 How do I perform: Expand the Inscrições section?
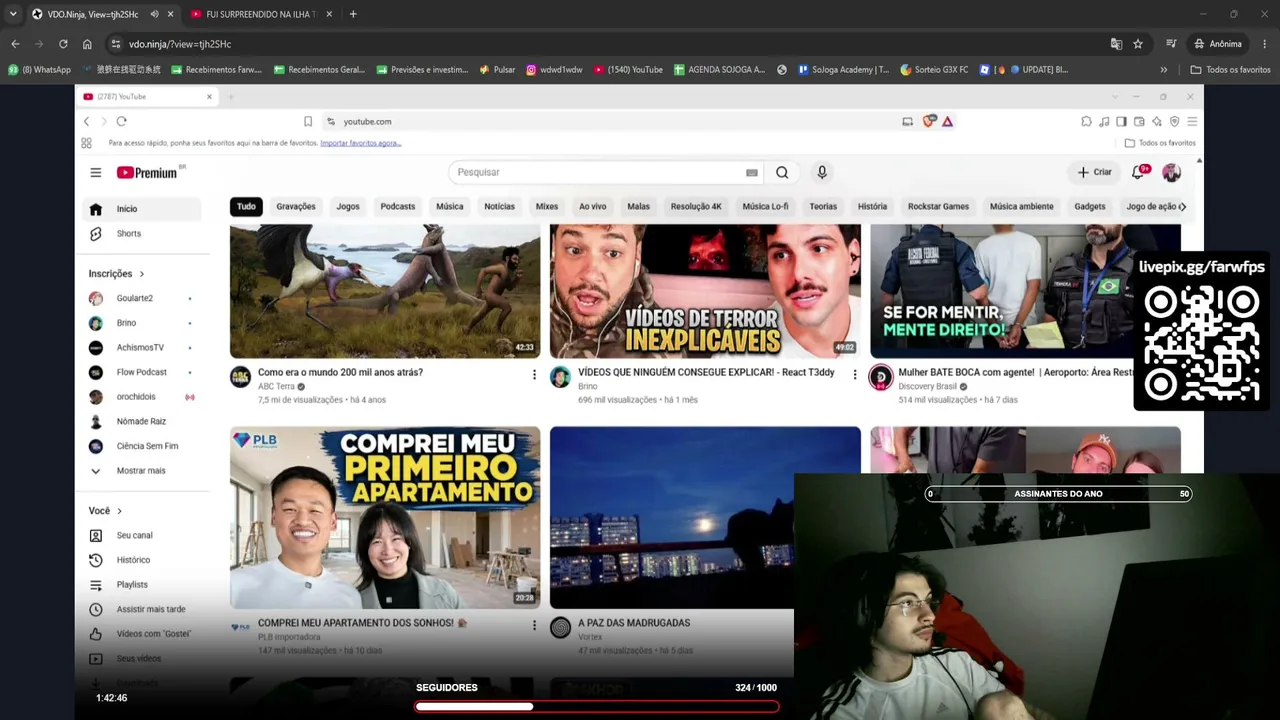(x=116, y=273)
